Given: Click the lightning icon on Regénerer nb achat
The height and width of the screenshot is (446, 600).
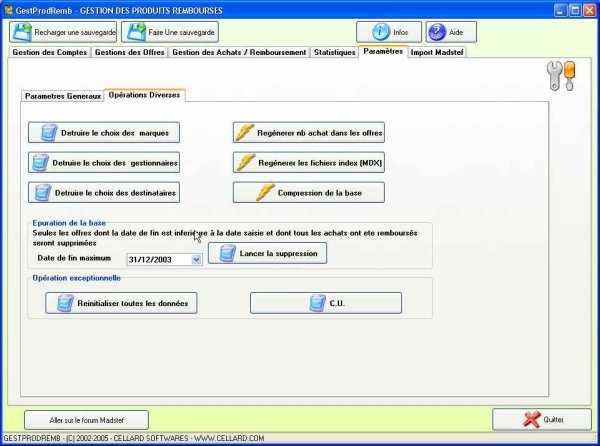Looking at the screenshot, I should 245,132.
